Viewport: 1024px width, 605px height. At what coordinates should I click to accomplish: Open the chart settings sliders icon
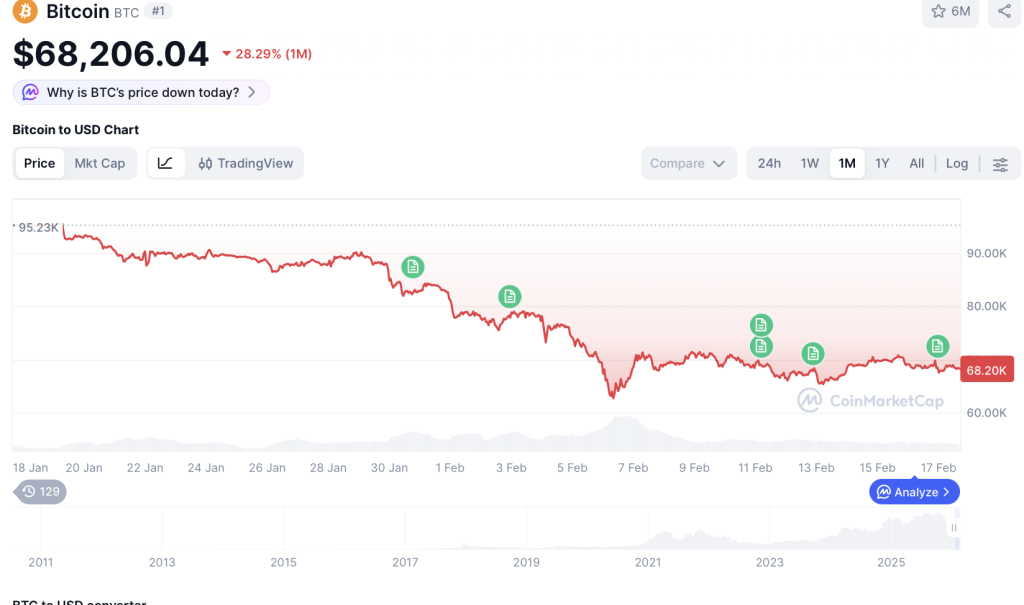click(x=1001, y=165)
